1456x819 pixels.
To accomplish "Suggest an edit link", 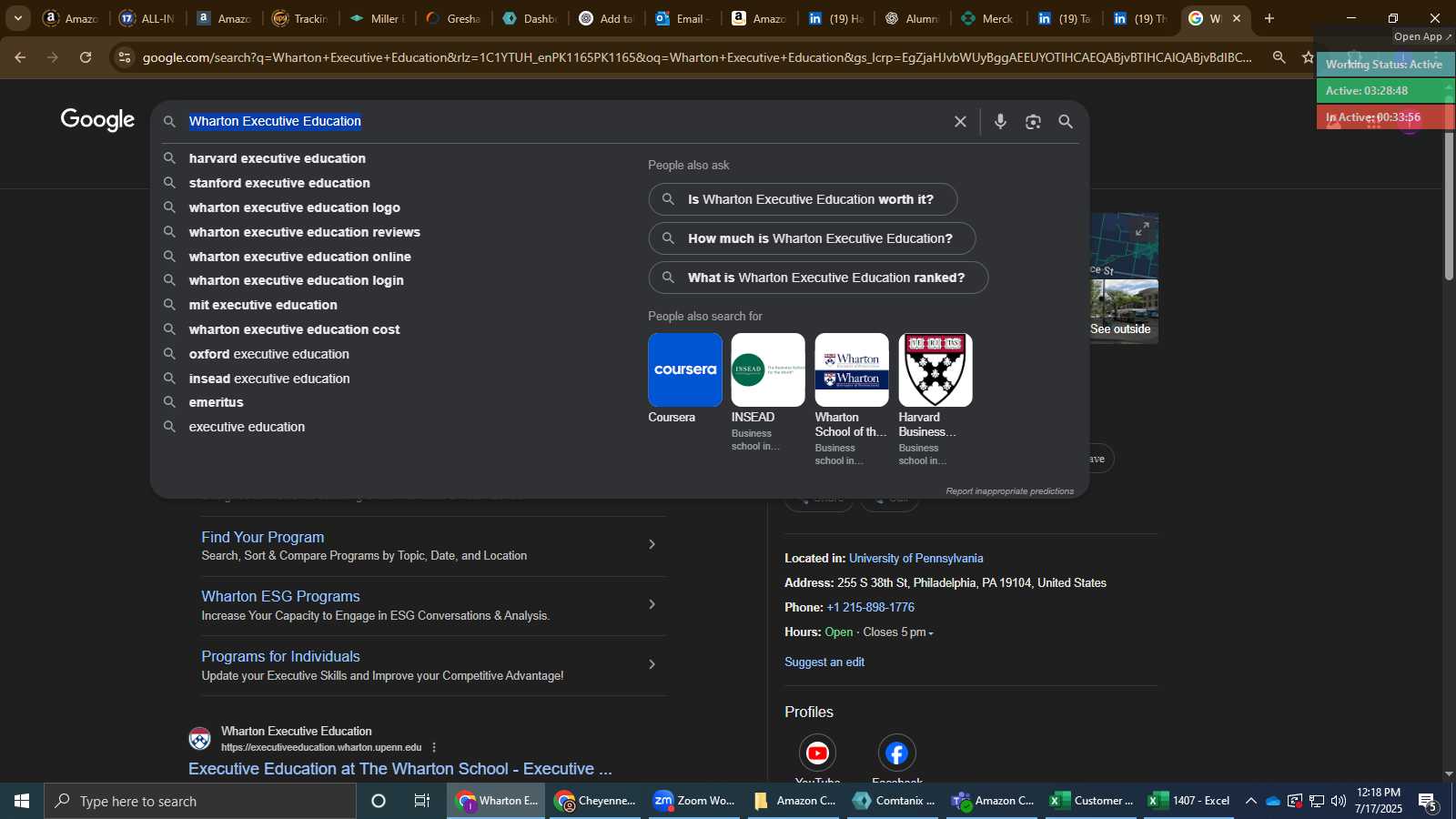I will click(824, 662).
